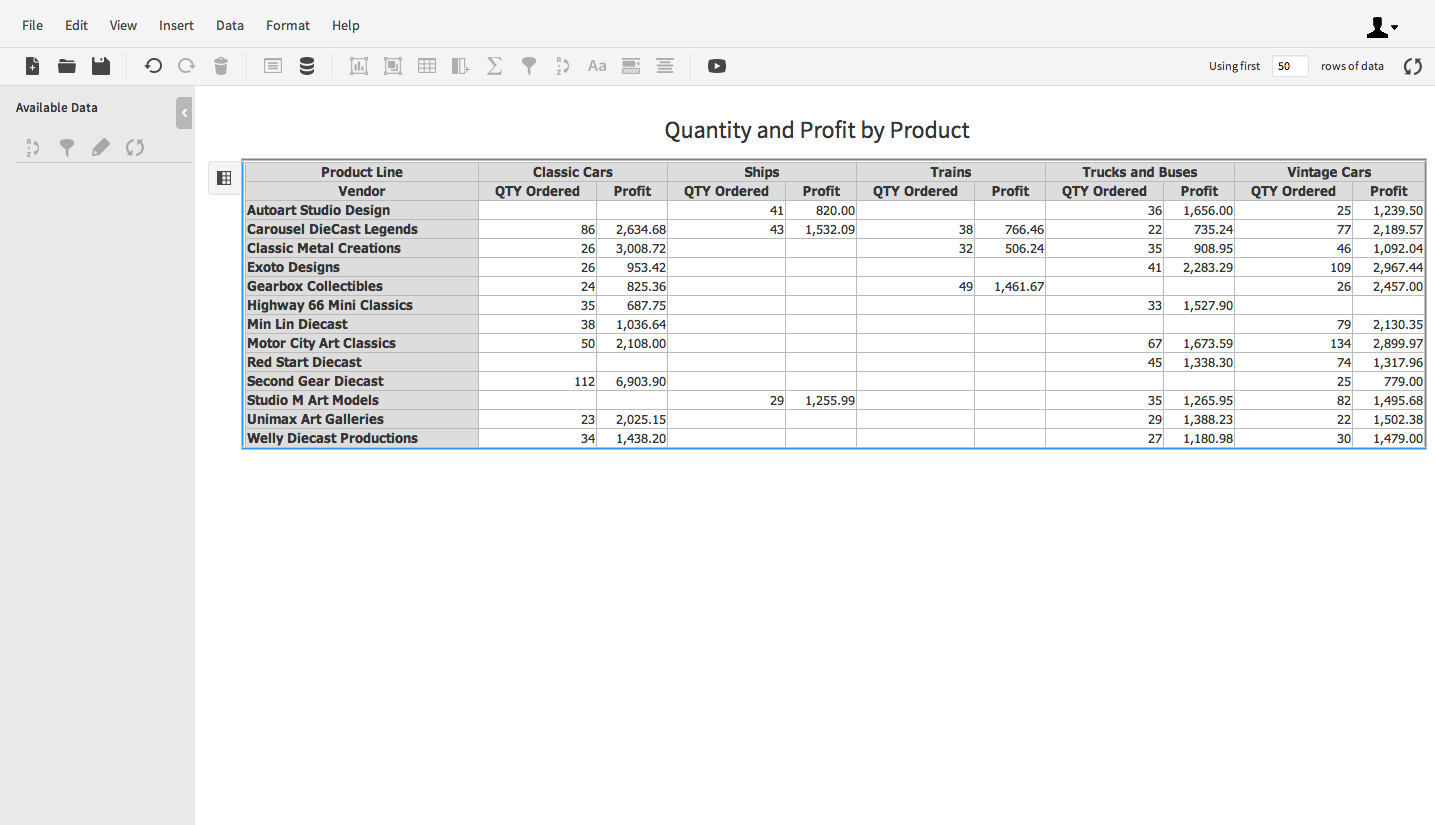
Task: Click the conditional formatting bar icon
Action: [x=631, y=66]
